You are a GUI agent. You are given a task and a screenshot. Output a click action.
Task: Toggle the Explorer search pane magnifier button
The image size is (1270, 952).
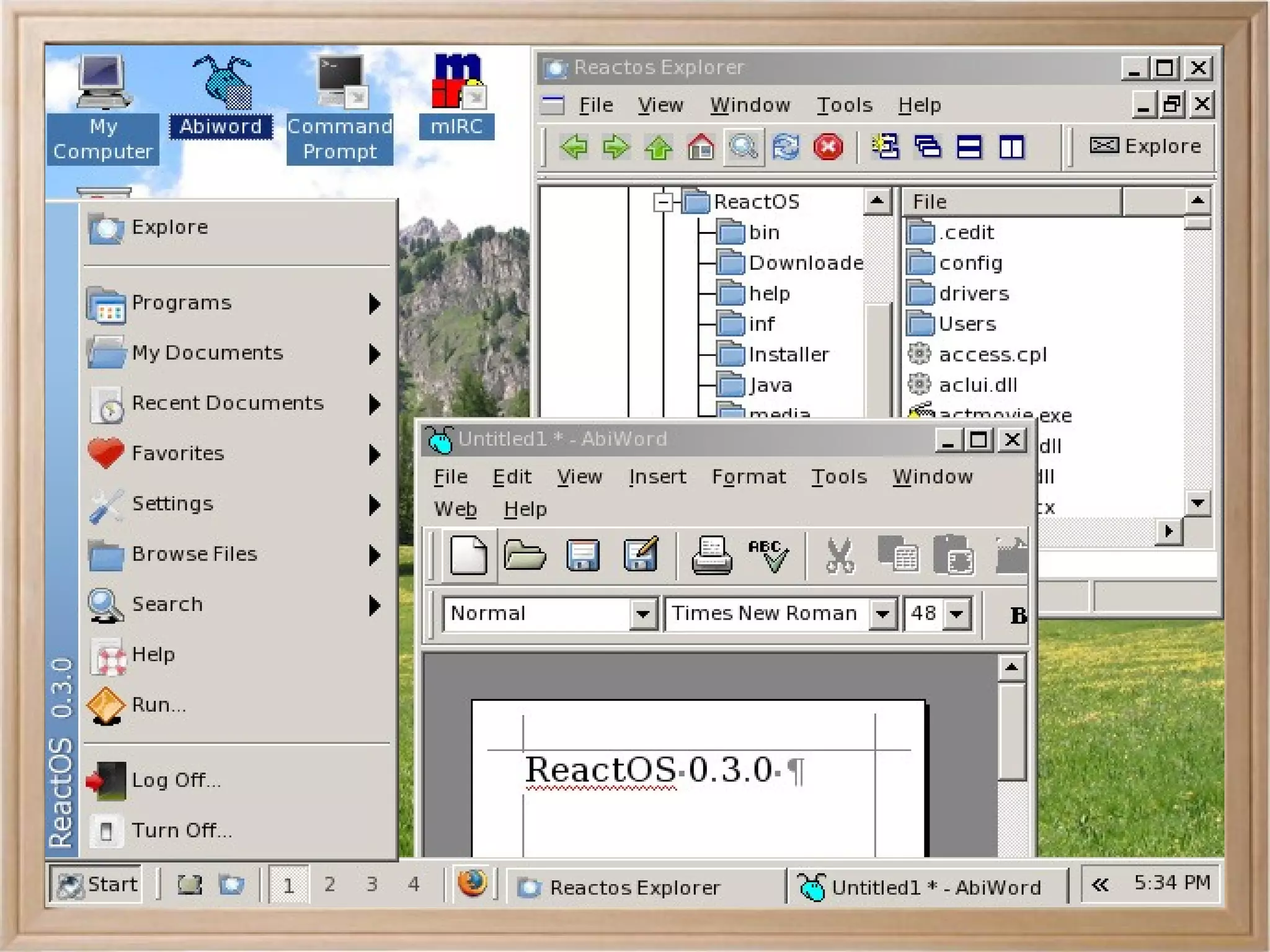[744, 147]
